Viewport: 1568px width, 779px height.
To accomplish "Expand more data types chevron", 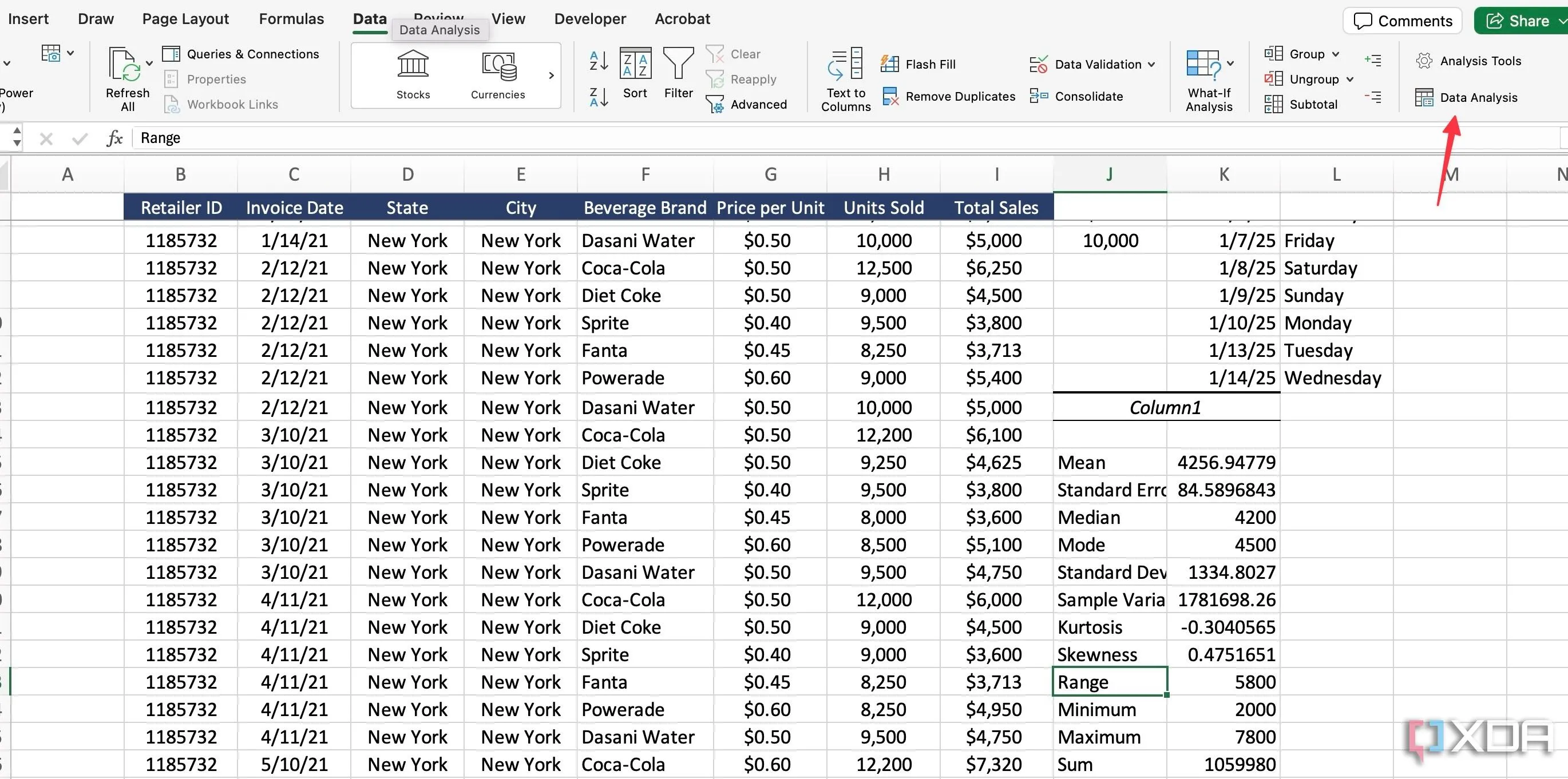I will coord(551,75).
